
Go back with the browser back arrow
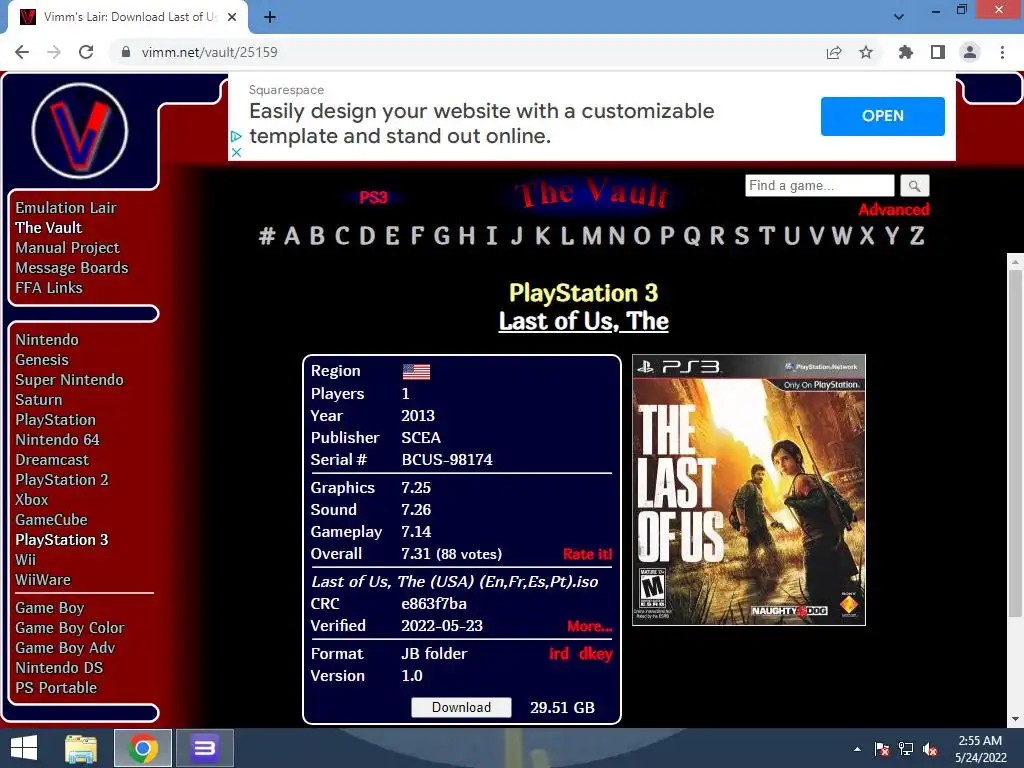22,52
